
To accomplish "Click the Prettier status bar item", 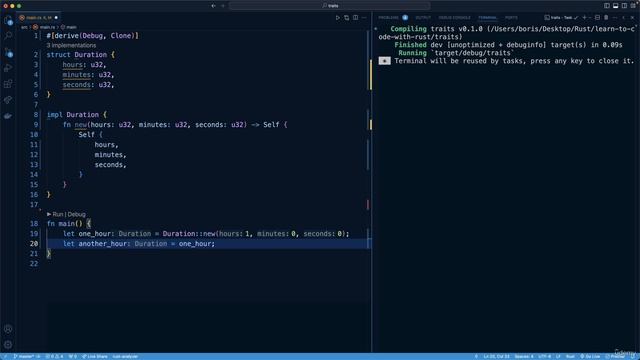I will [x=615, y=356].
